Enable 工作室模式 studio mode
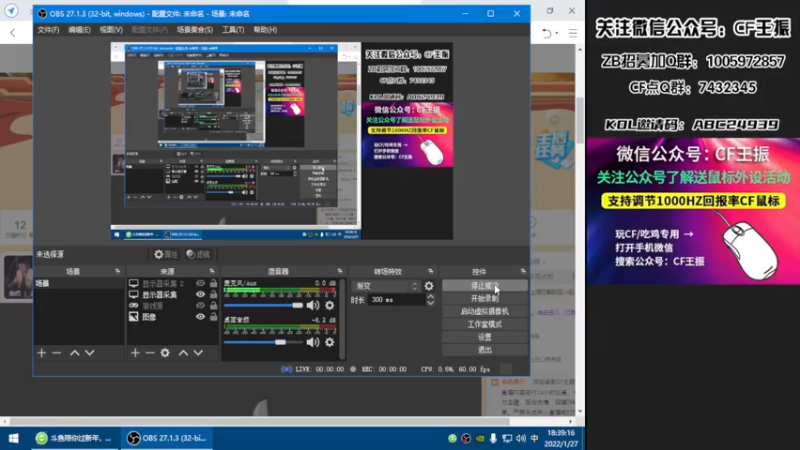This screenshot has height=450, width=800. click(x=485, y=324)
